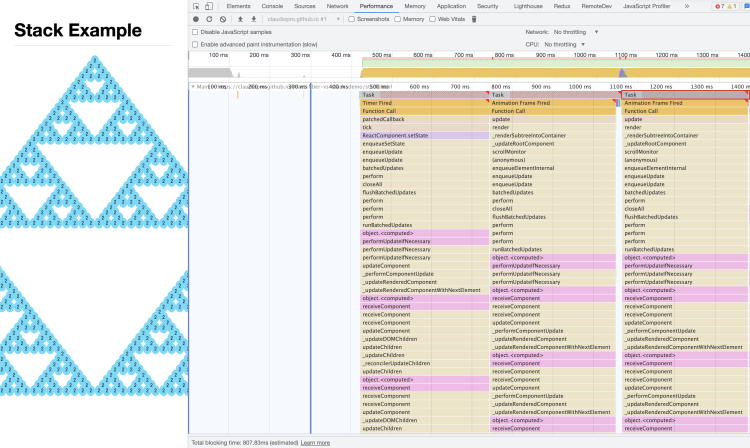Viewport: 750px width, 448px height.
Task: Click the Total blocking time status text
Action: 244,443
